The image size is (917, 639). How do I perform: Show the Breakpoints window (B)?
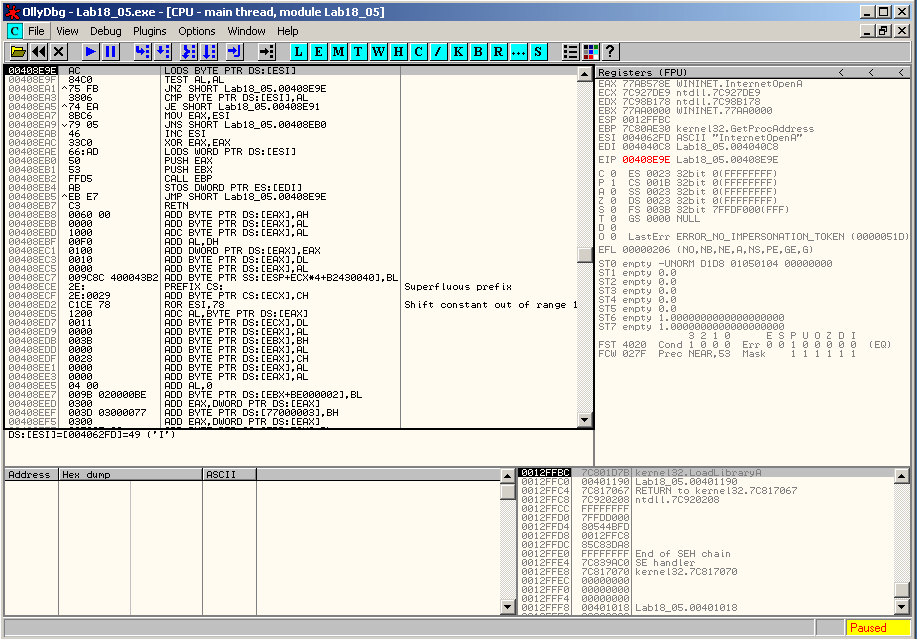pos(479,51)
